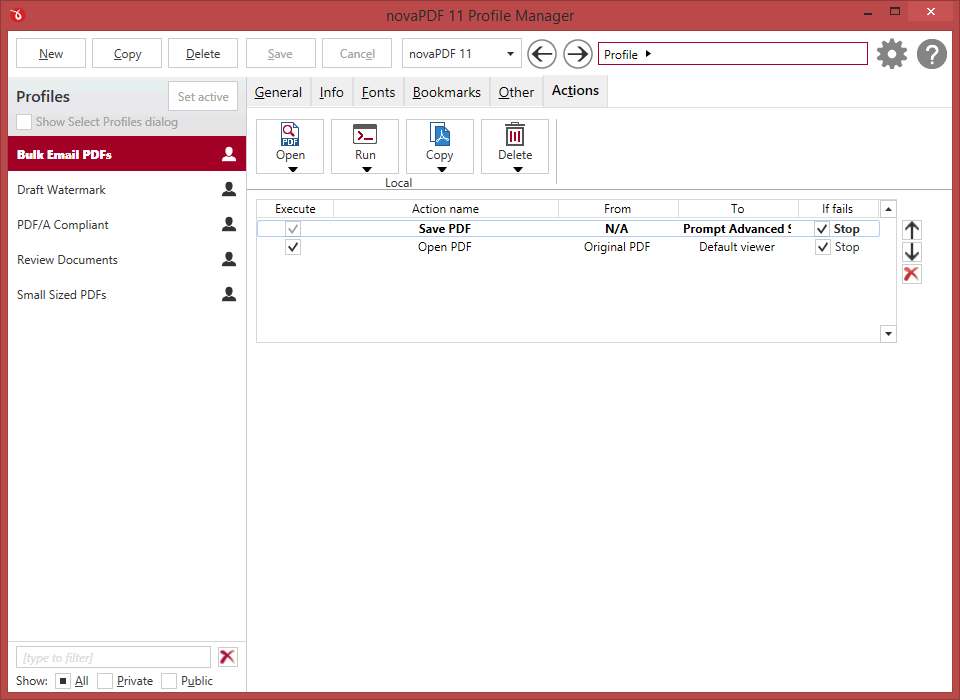Click the novaPDF logo in title bar
Image resolution: width=960 pixels, height=700 pixels.
tap(17, 14)
